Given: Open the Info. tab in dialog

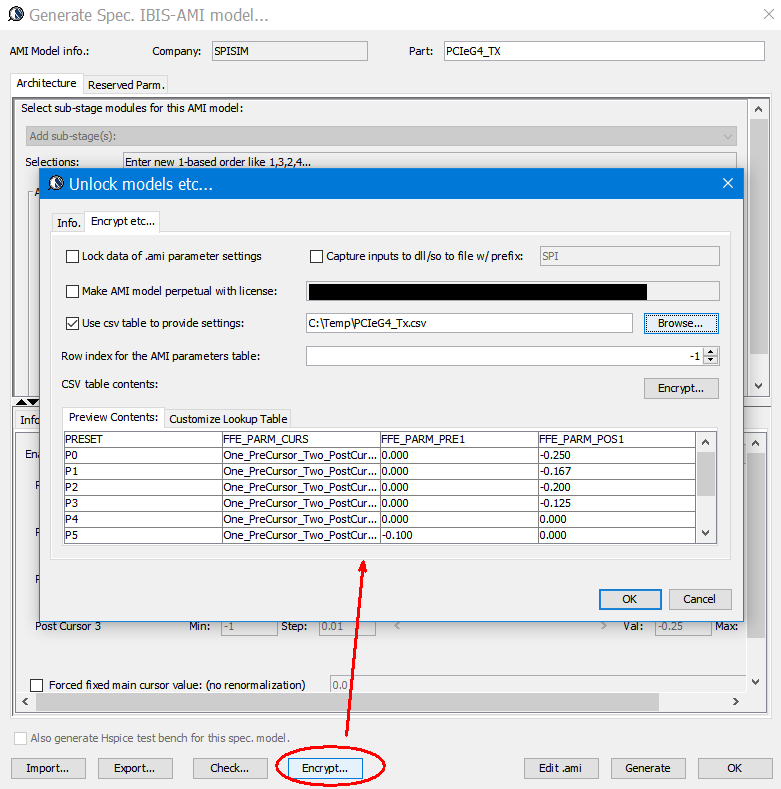Looking at the screenshot, I should click(x=68, y=222).
